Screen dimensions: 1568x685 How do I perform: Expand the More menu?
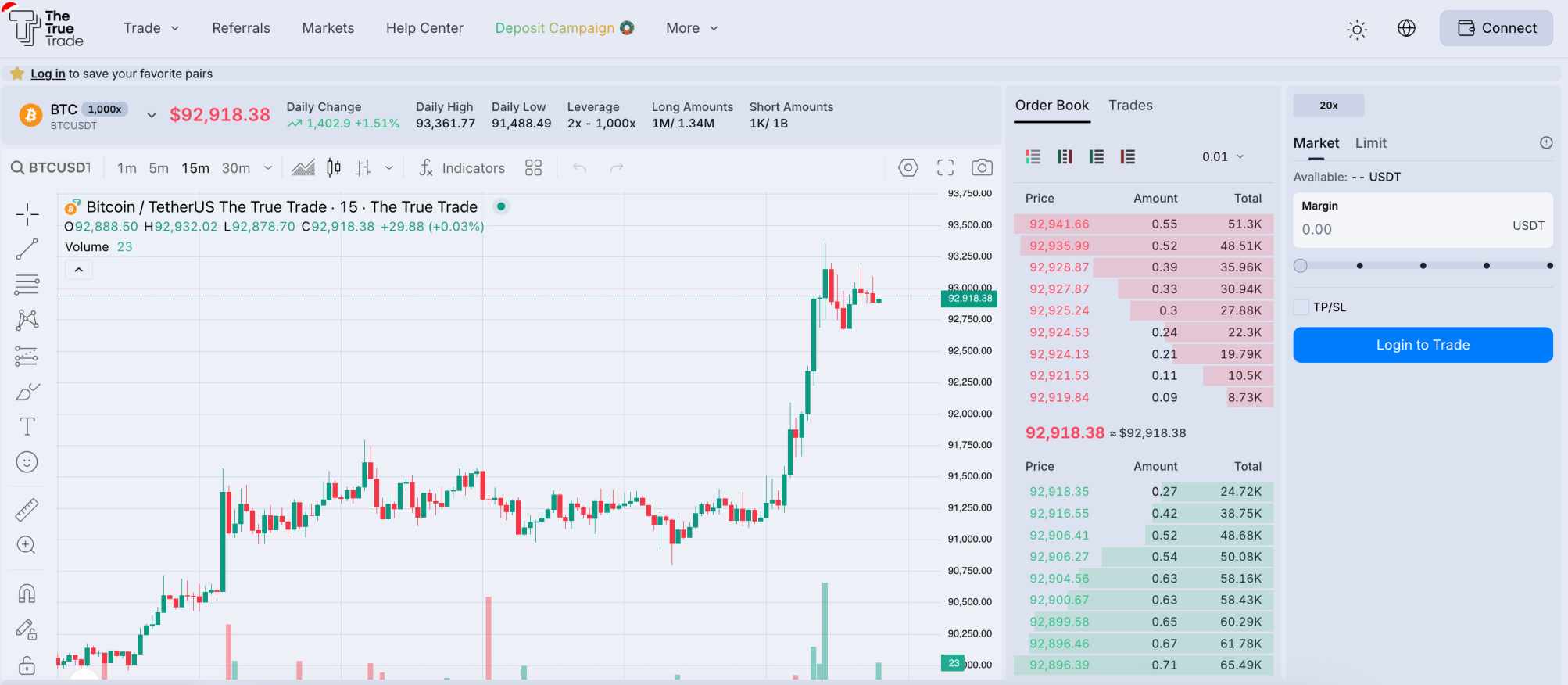tap(692, 28)
